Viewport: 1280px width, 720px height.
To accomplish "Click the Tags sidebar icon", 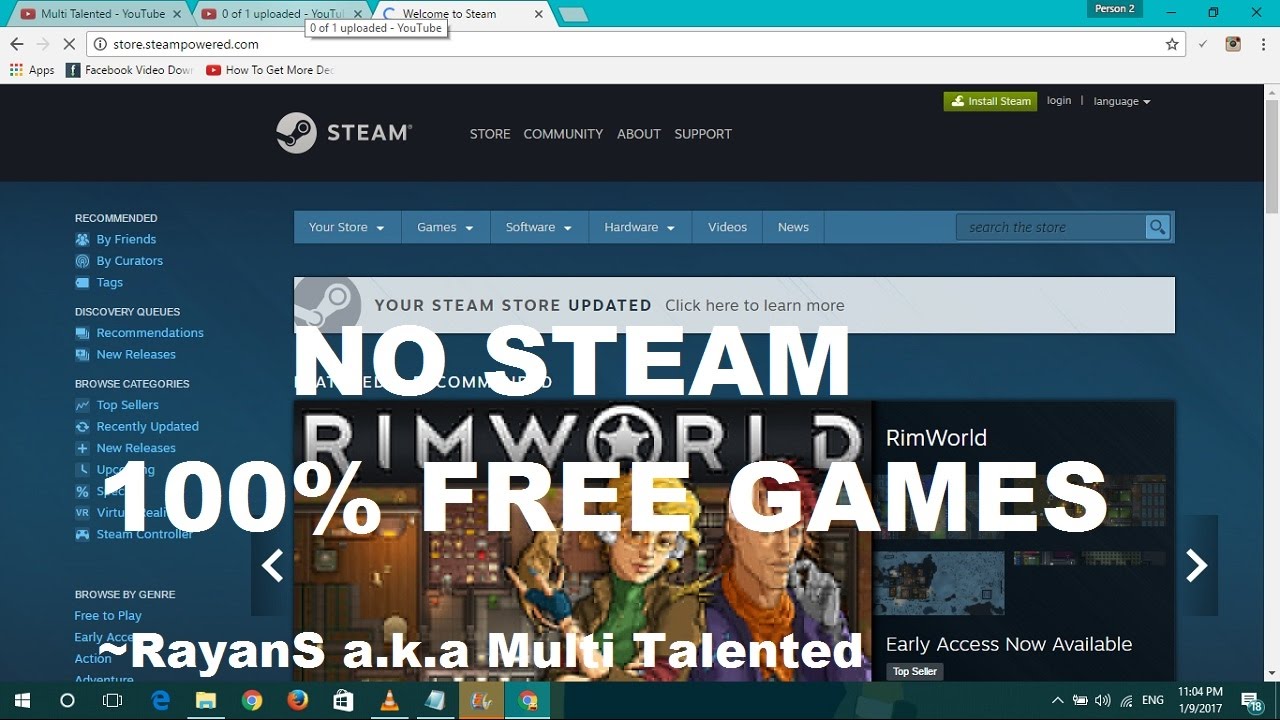I will tap(82, 283).
